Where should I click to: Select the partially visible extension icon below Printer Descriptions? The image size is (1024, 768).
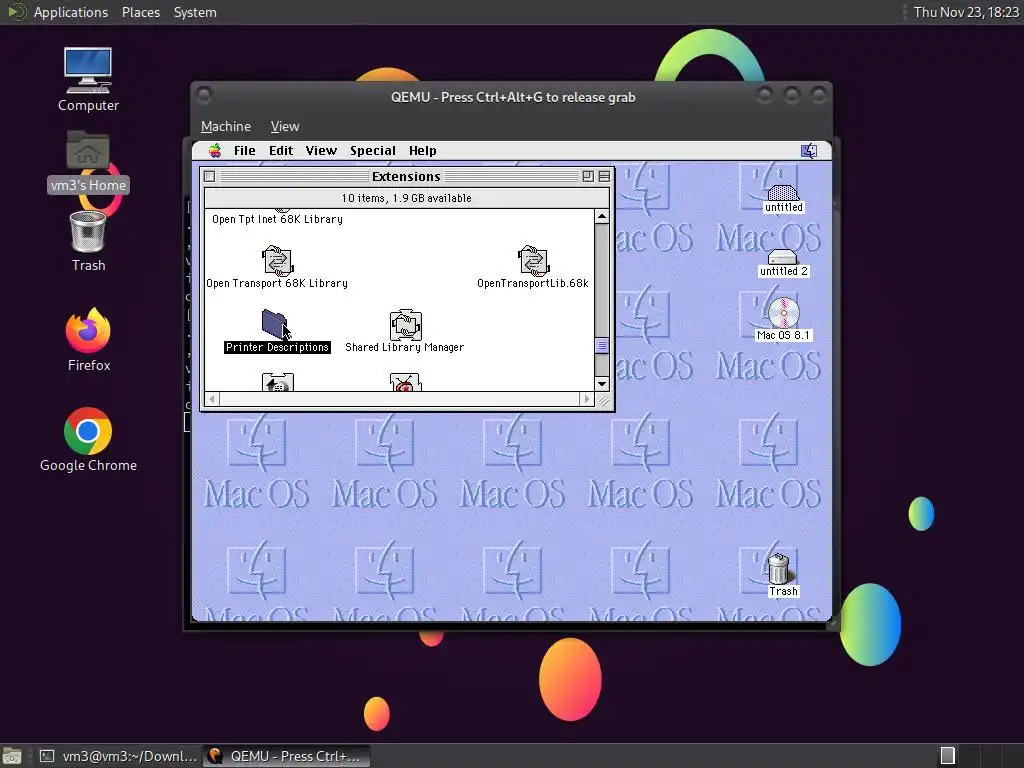[278, 382]
